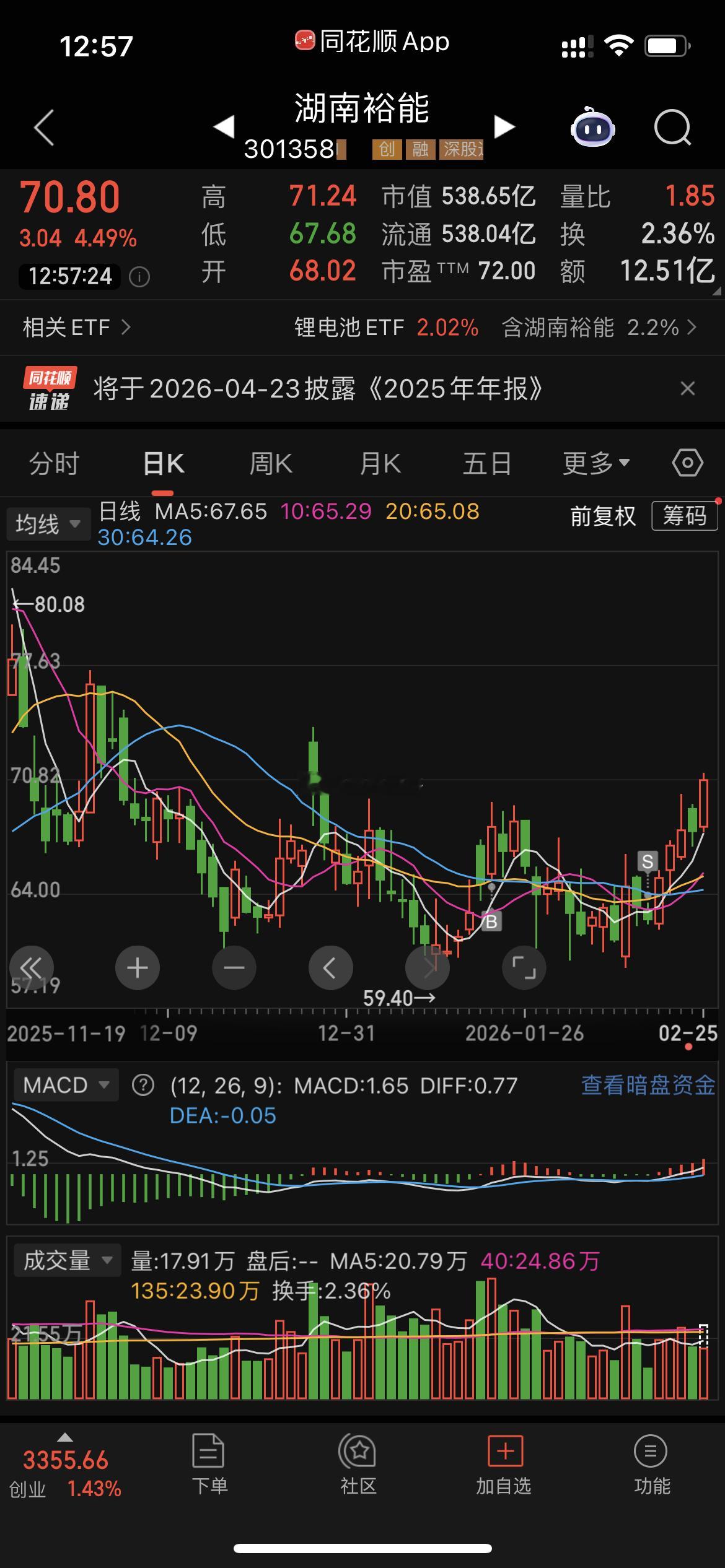Screen dimensions: 725x1568
Task: Zoom out chart with minus button
Action: click(x=234, y=968)
